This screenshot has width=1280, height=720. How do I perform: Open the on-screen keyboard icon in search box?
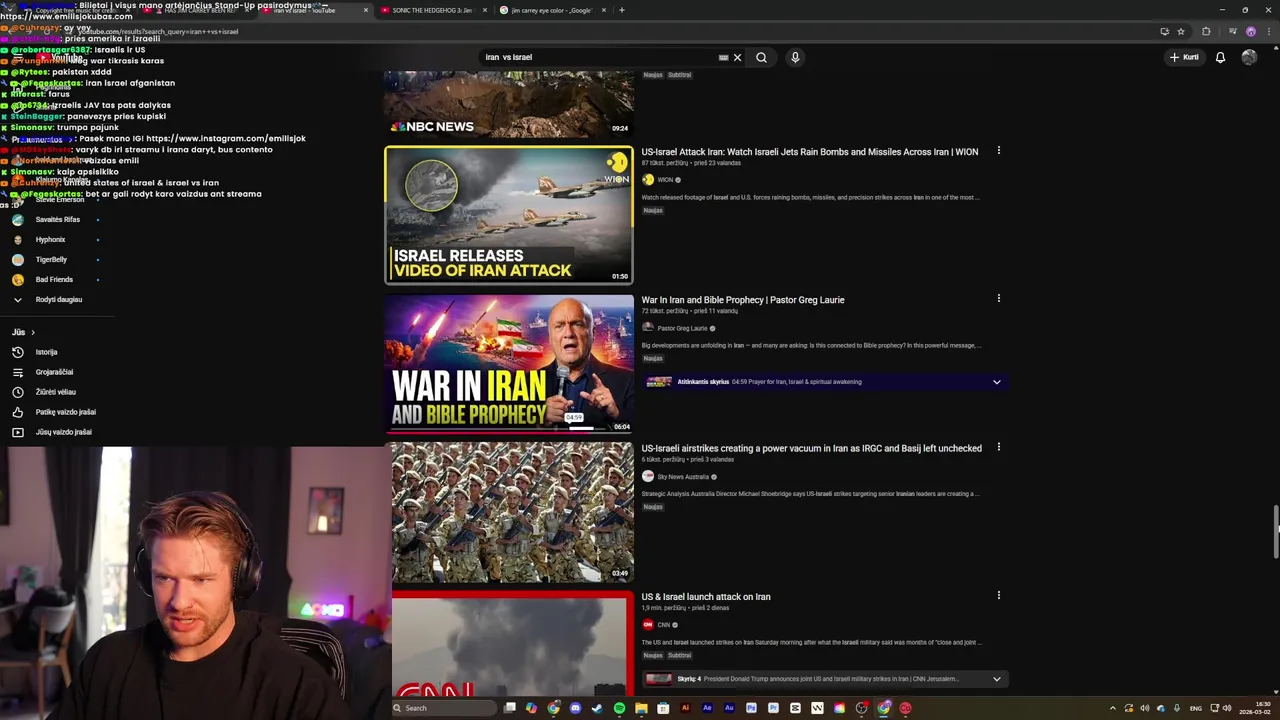723,57
